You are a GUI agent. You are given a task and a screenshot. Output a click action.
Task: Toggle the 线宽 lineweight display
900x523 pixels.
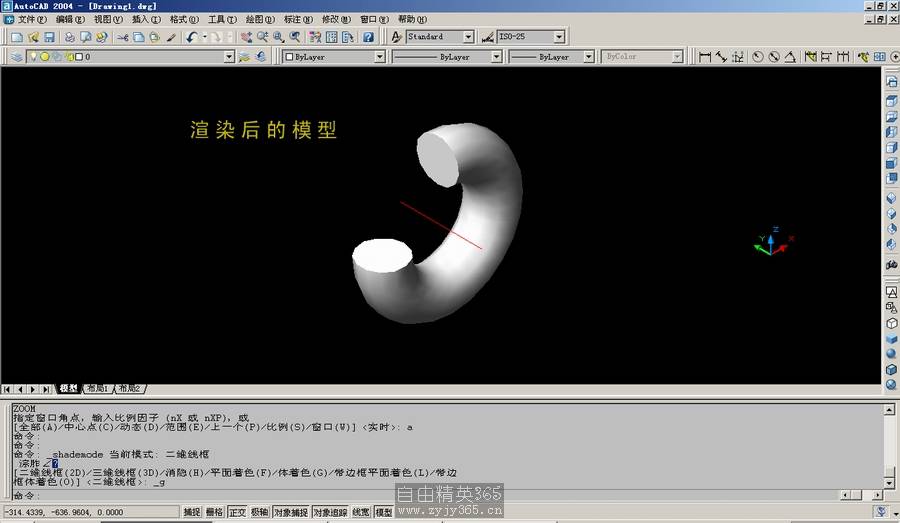[x=361, y=512]
